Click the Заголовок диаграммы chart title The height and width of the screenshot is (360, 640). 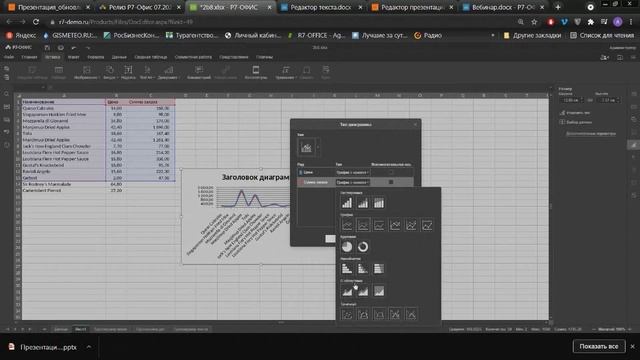tap(256, 177)
